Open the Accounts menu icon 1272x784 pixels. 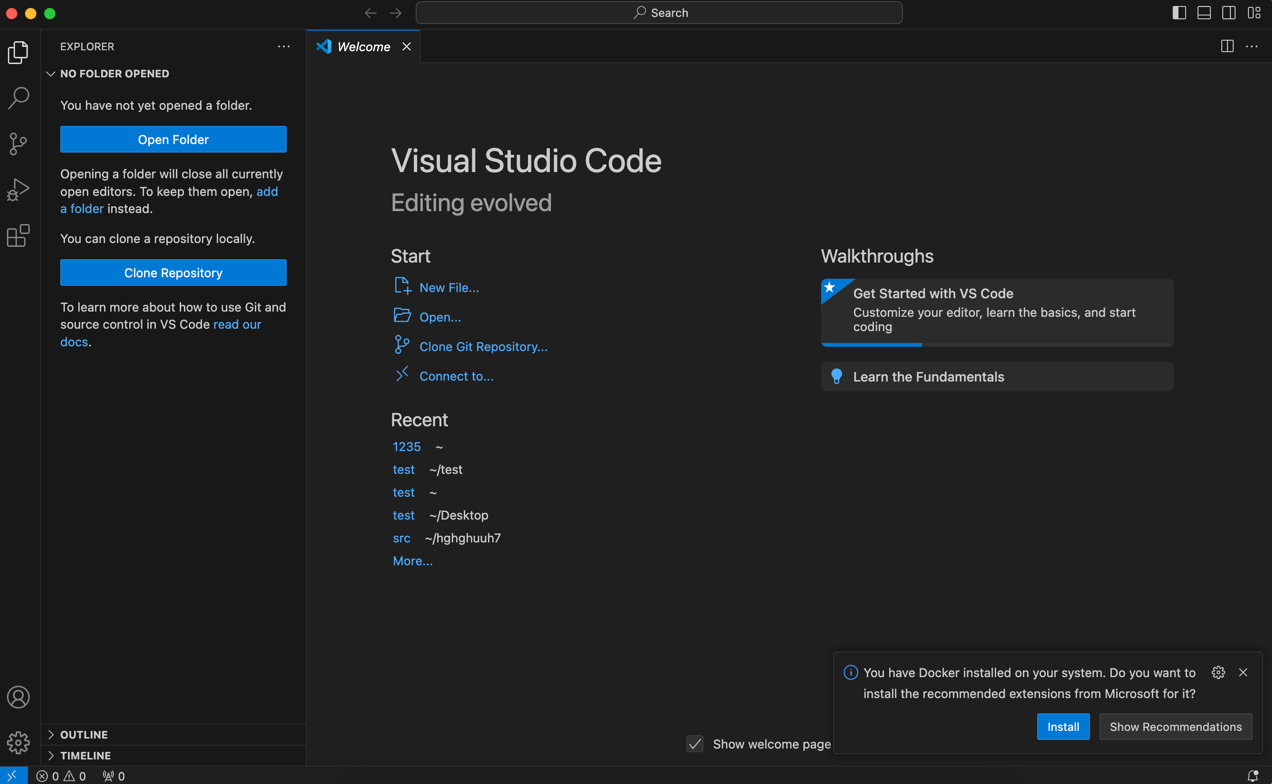coord(18,697)
